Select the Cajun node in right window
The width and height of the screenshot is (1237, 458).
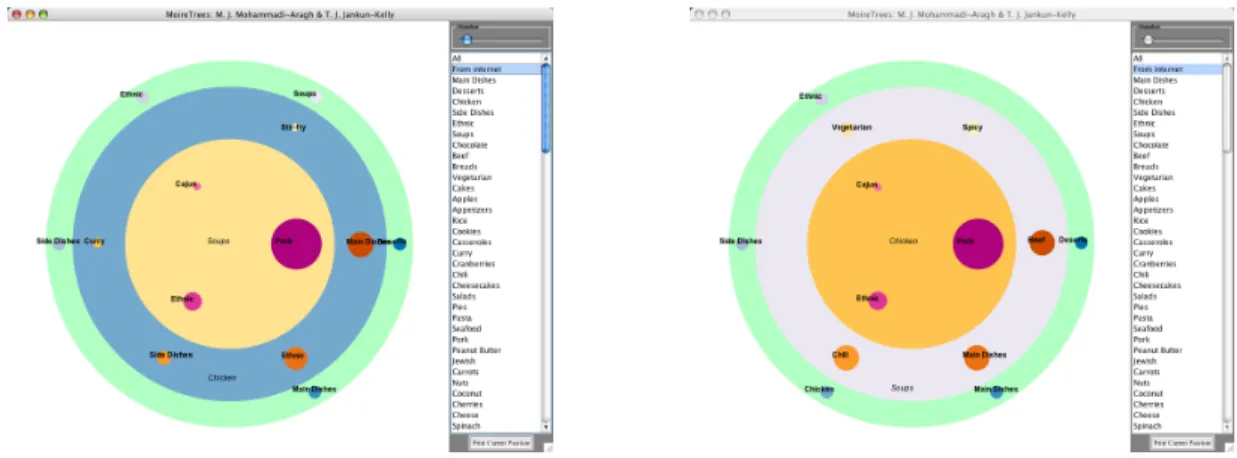(878, 186)
